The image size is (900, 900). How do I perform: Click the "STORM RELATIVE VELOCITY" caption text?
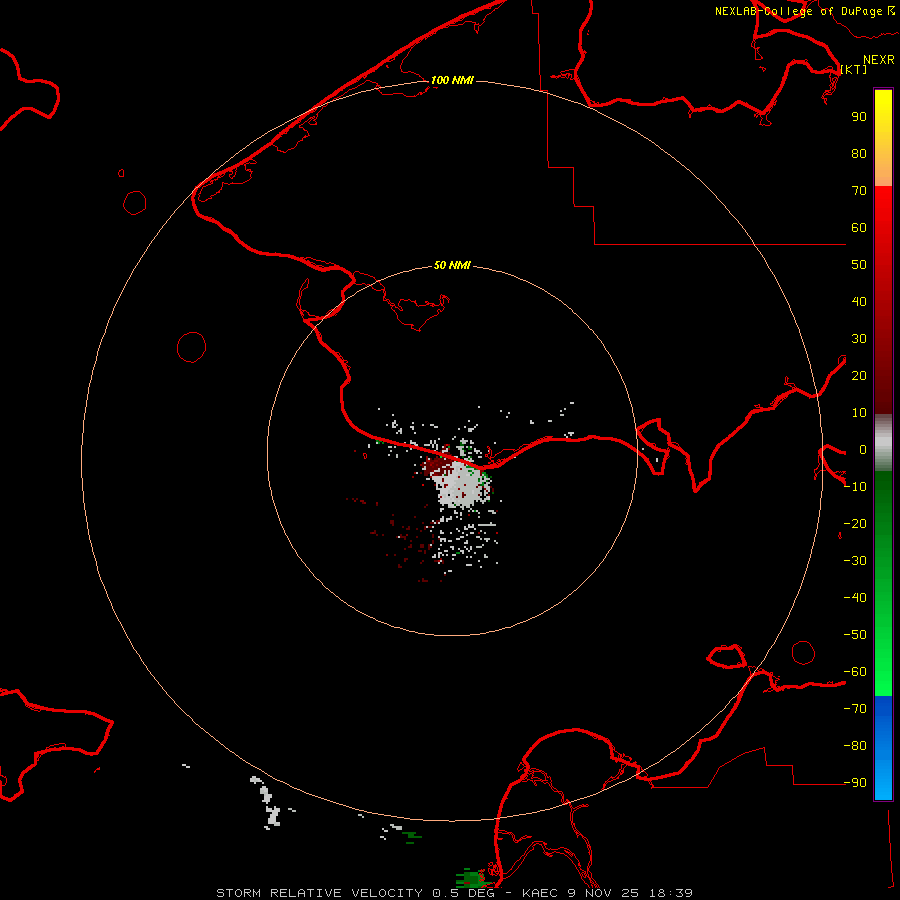click(x=319, y=893)
